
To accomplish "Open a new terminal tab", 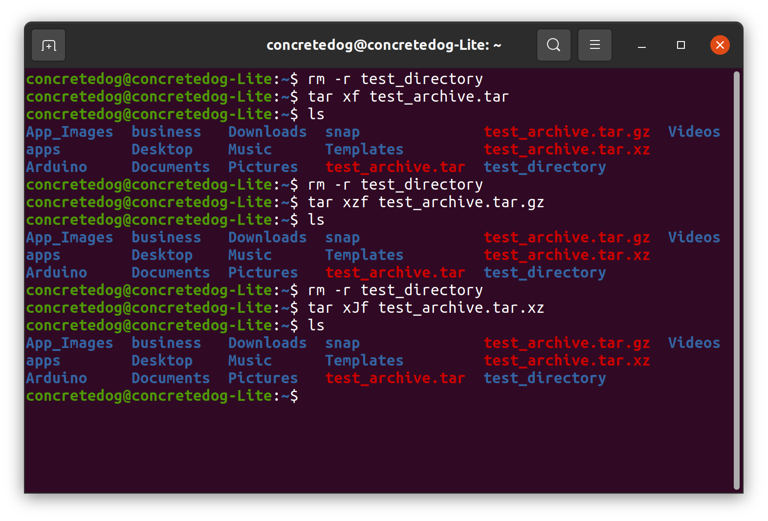I will 48,45.
